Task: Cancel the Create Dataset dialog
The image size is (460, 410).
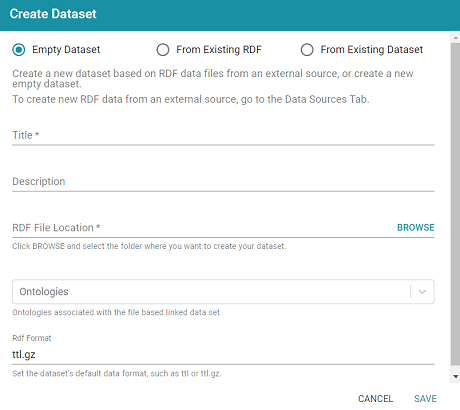Action: pos(375,399)
